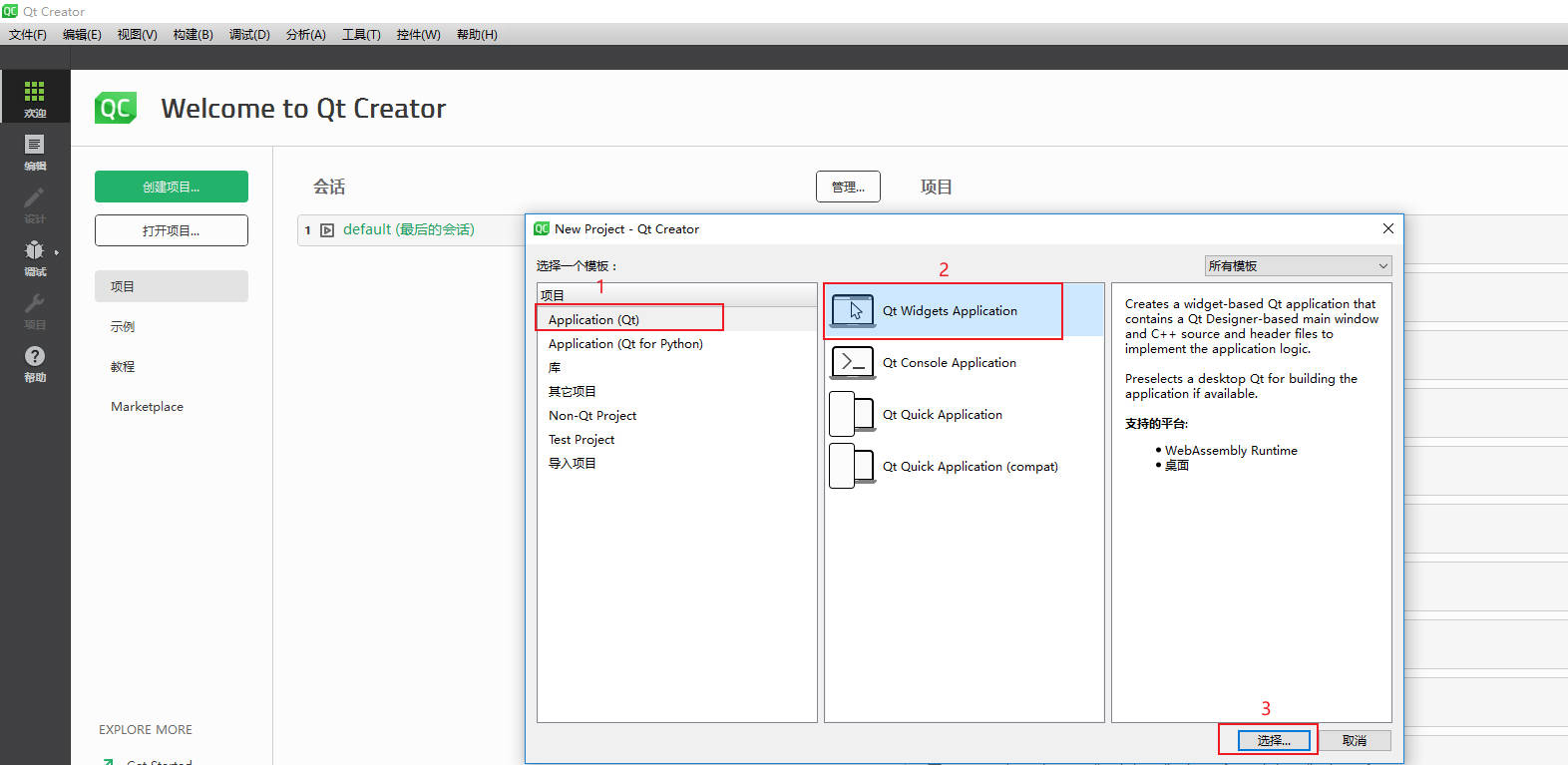Image resolution: width=1568 pixels, height=765 pixels.
Task: Click the Qt Creator title bar logo
Action: (x=10, y=11)
